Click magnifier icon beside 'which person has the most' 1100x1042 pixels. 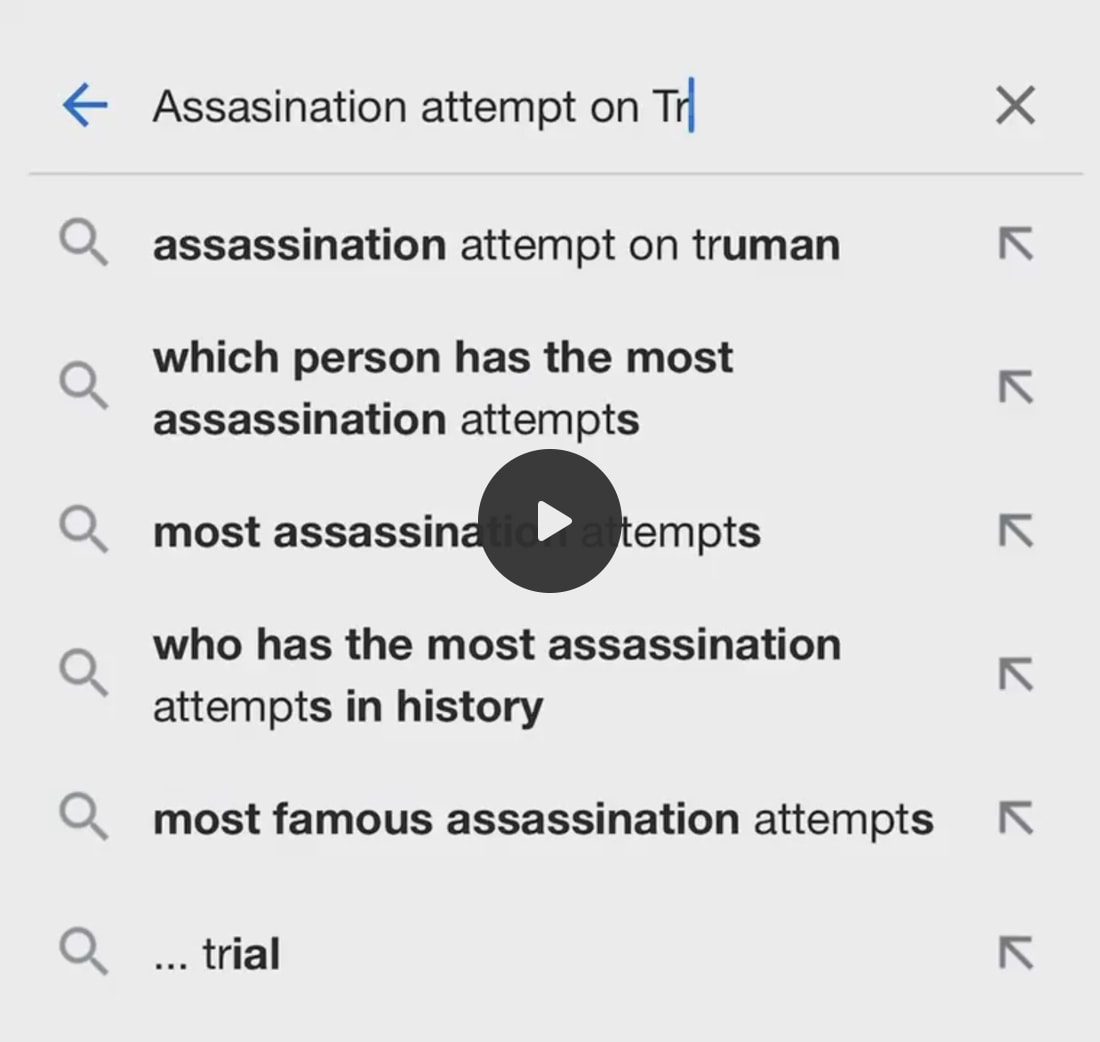coord(83,387)
